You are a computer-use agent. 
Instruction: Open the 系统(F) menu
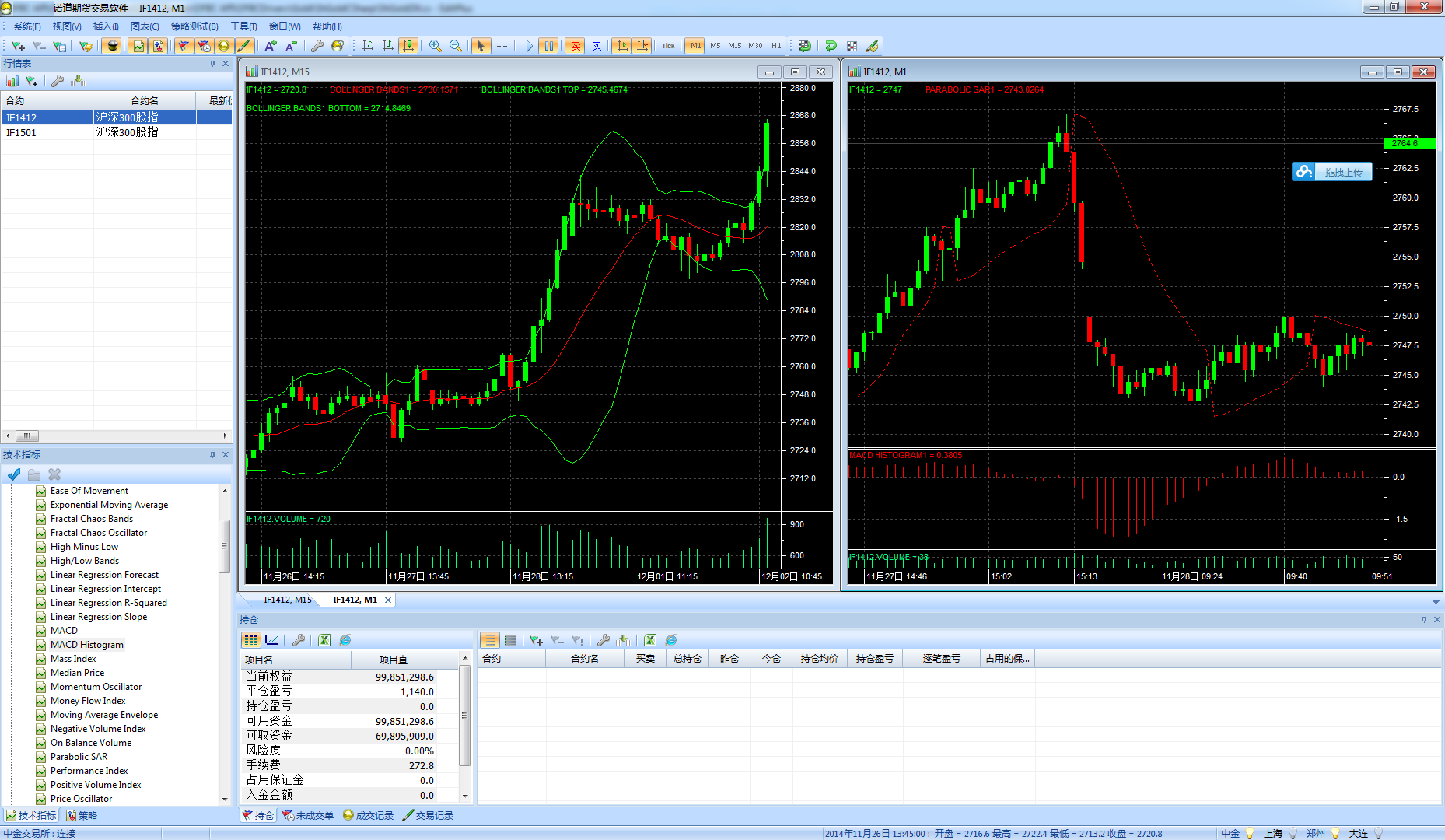pos(26,26)
